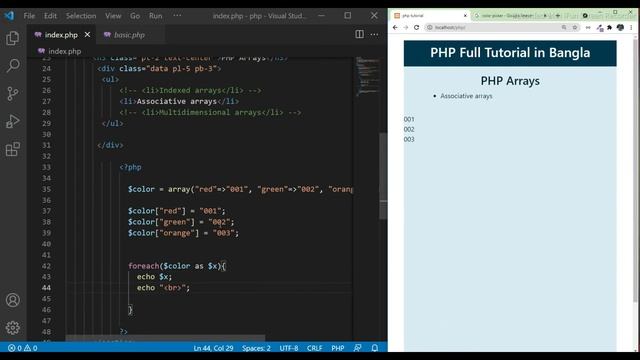The image size is (640, 360).
Task: Open the Selection menu
Action: click(81, 16)
